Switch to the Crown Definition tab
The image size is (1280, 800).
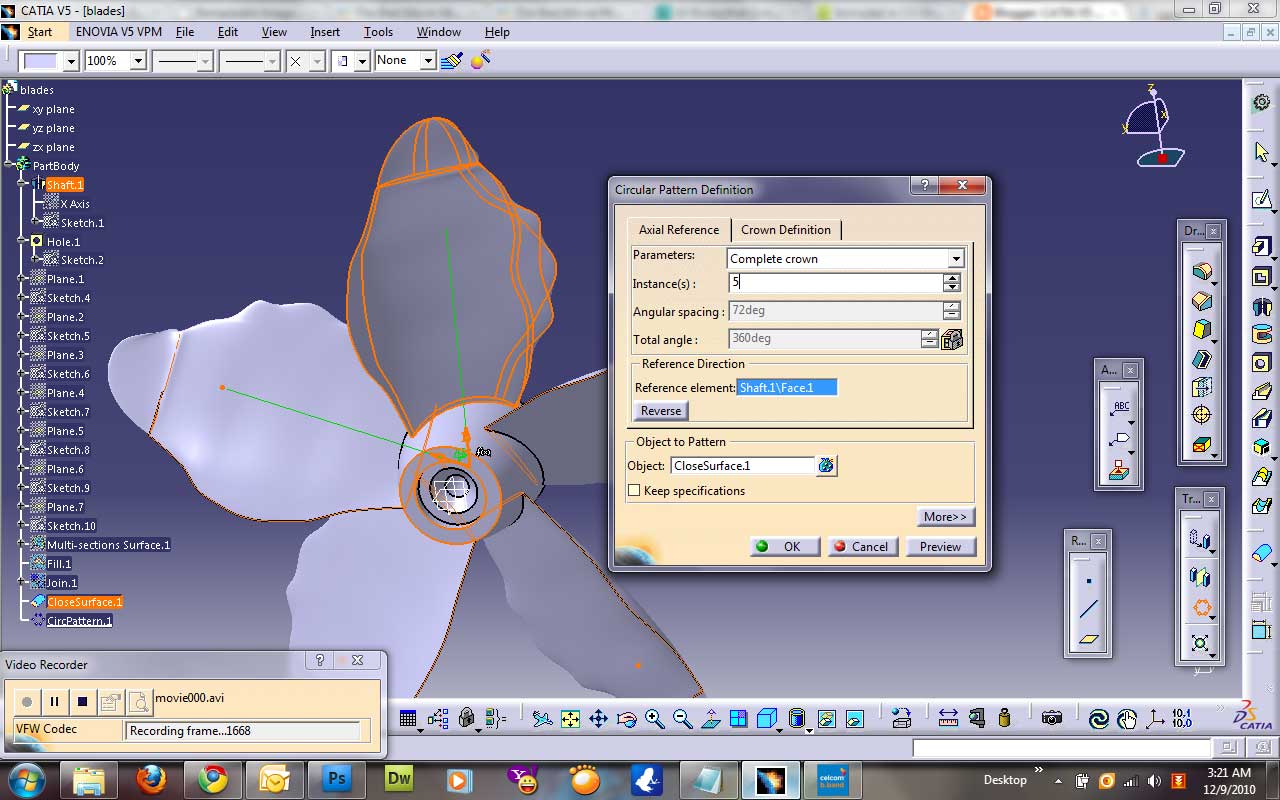pyautogui.click(x=786, y=230)
